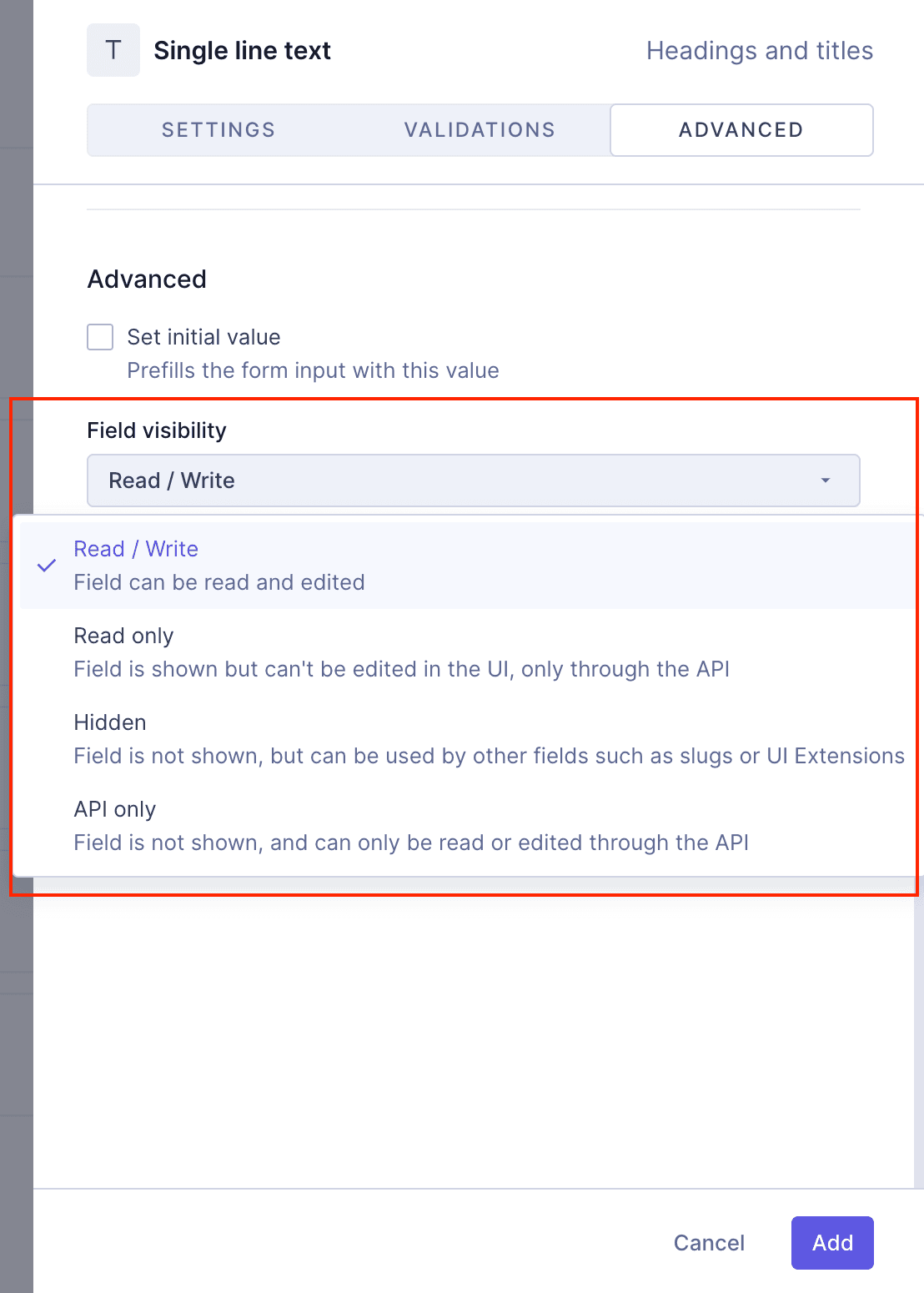Screen dimensions: 924x1293
Task: Click the Single line text title
Action: click(242, 51)
